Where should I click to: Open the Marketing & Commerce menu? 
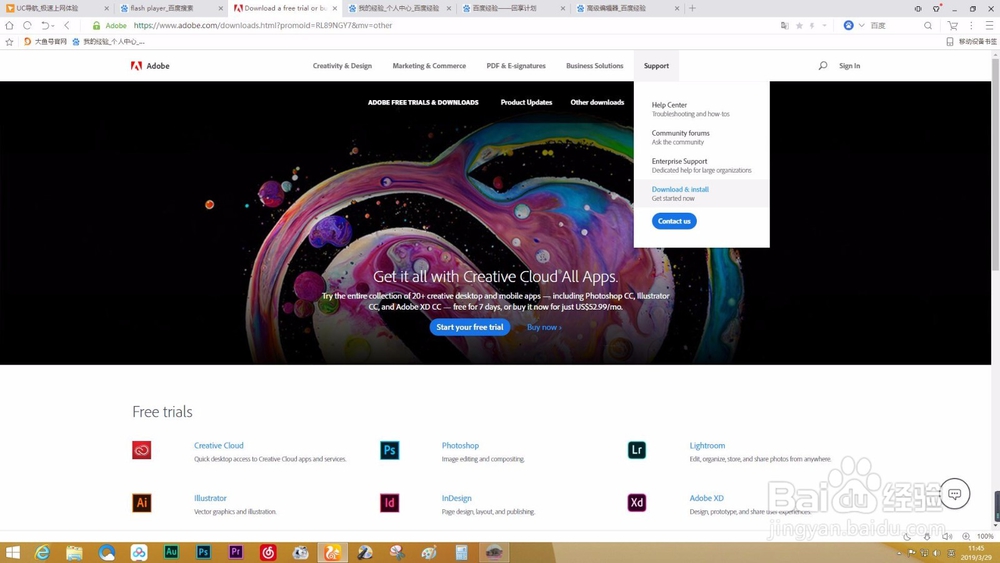pyautogui.click(x=429, y=66)
